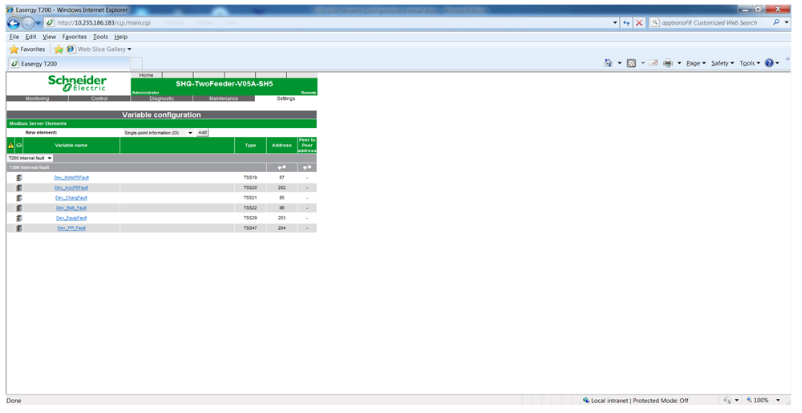Open the Help menu
The height and width of the screenshot is (413, 802).
click(121, 37)
